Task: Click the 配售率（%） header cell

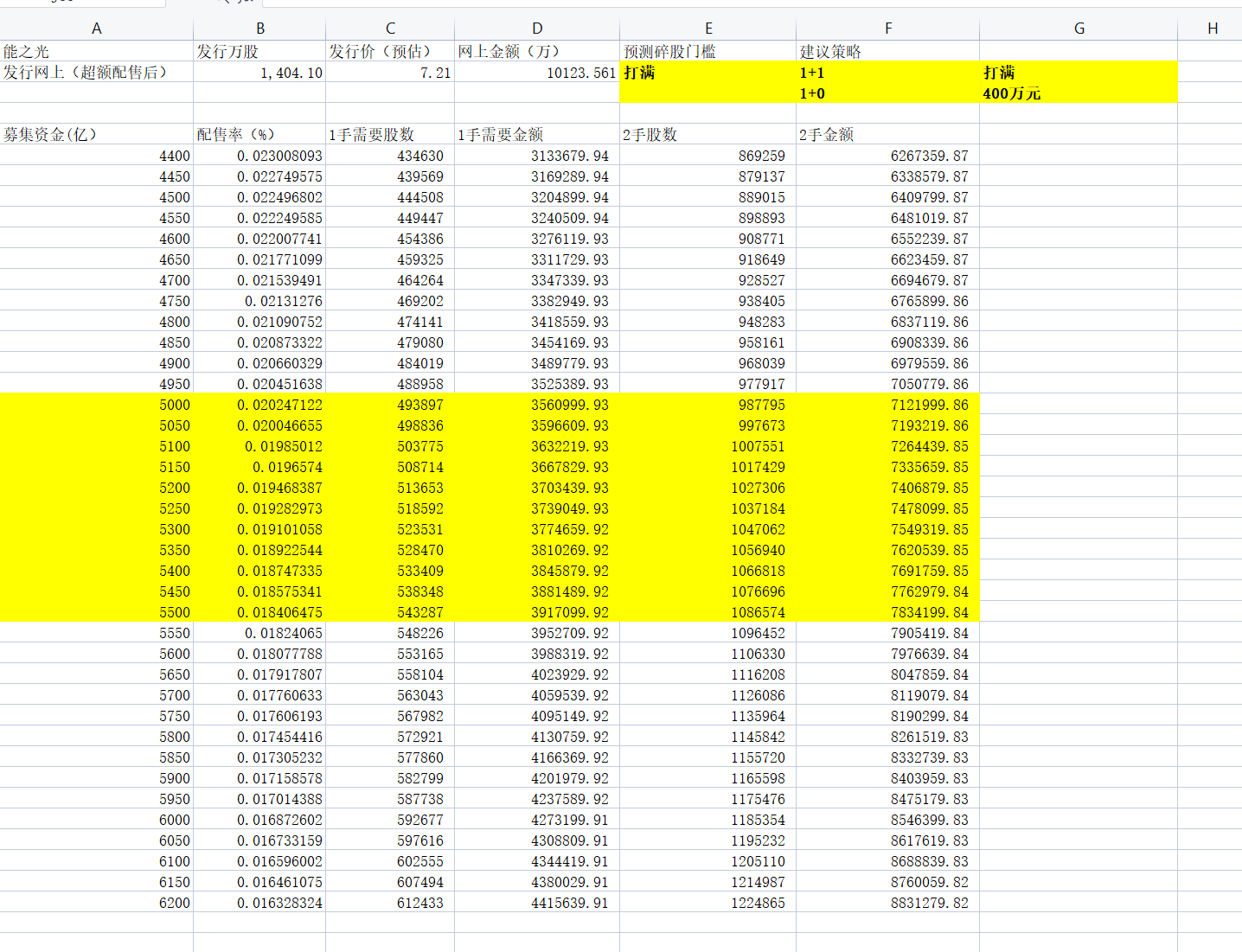Action: click(259, 134)
